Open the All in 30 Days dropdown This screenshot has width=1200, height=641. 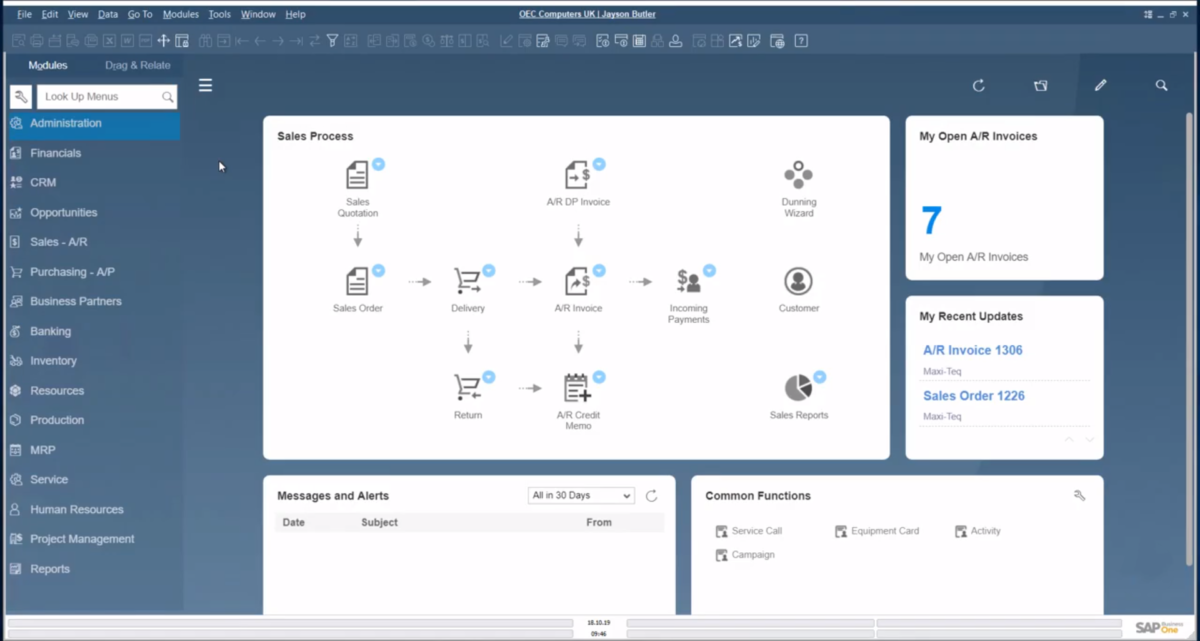pos(581,496)
